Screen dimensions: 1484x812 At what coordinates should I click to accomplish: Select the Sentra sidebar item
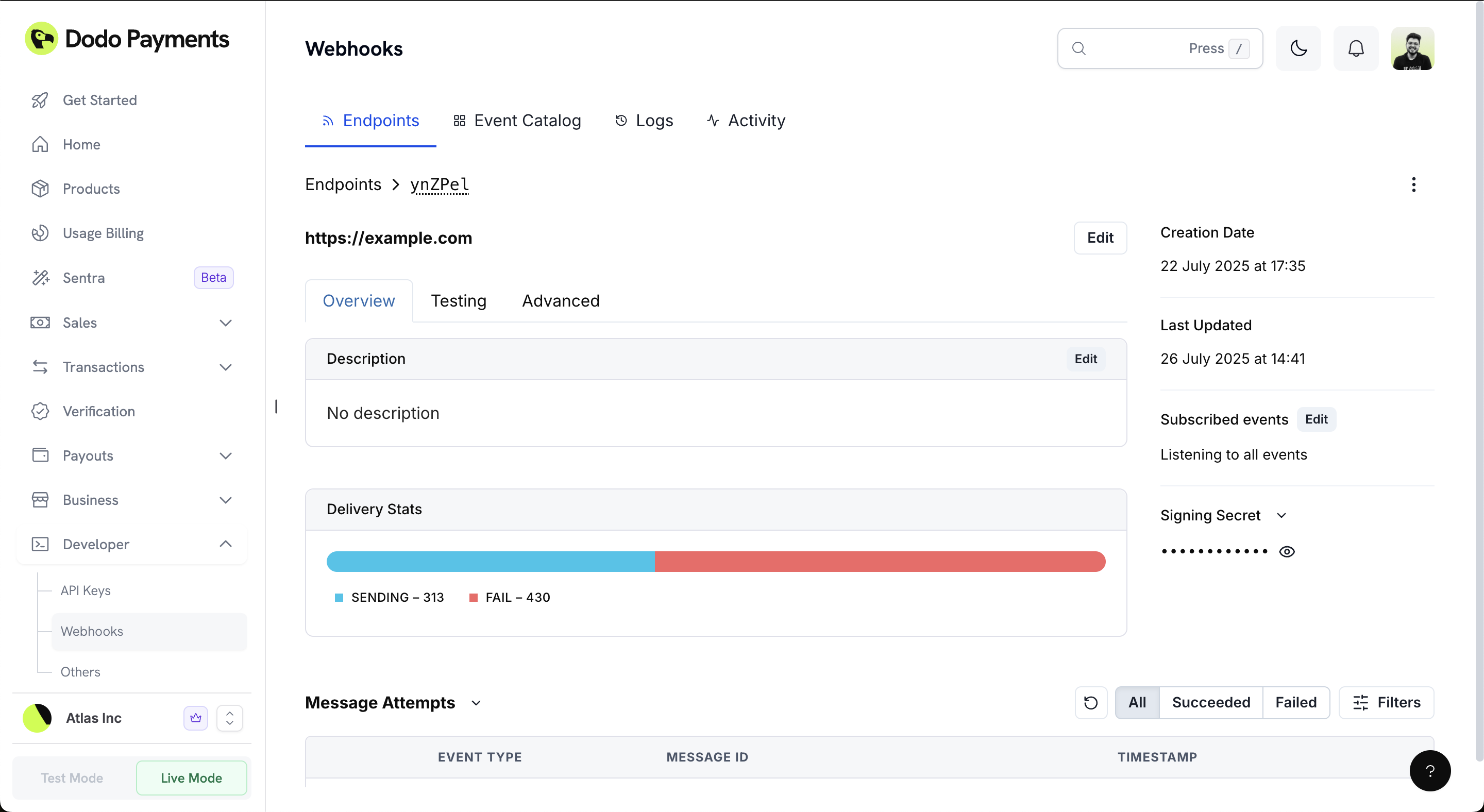(85, 278)
